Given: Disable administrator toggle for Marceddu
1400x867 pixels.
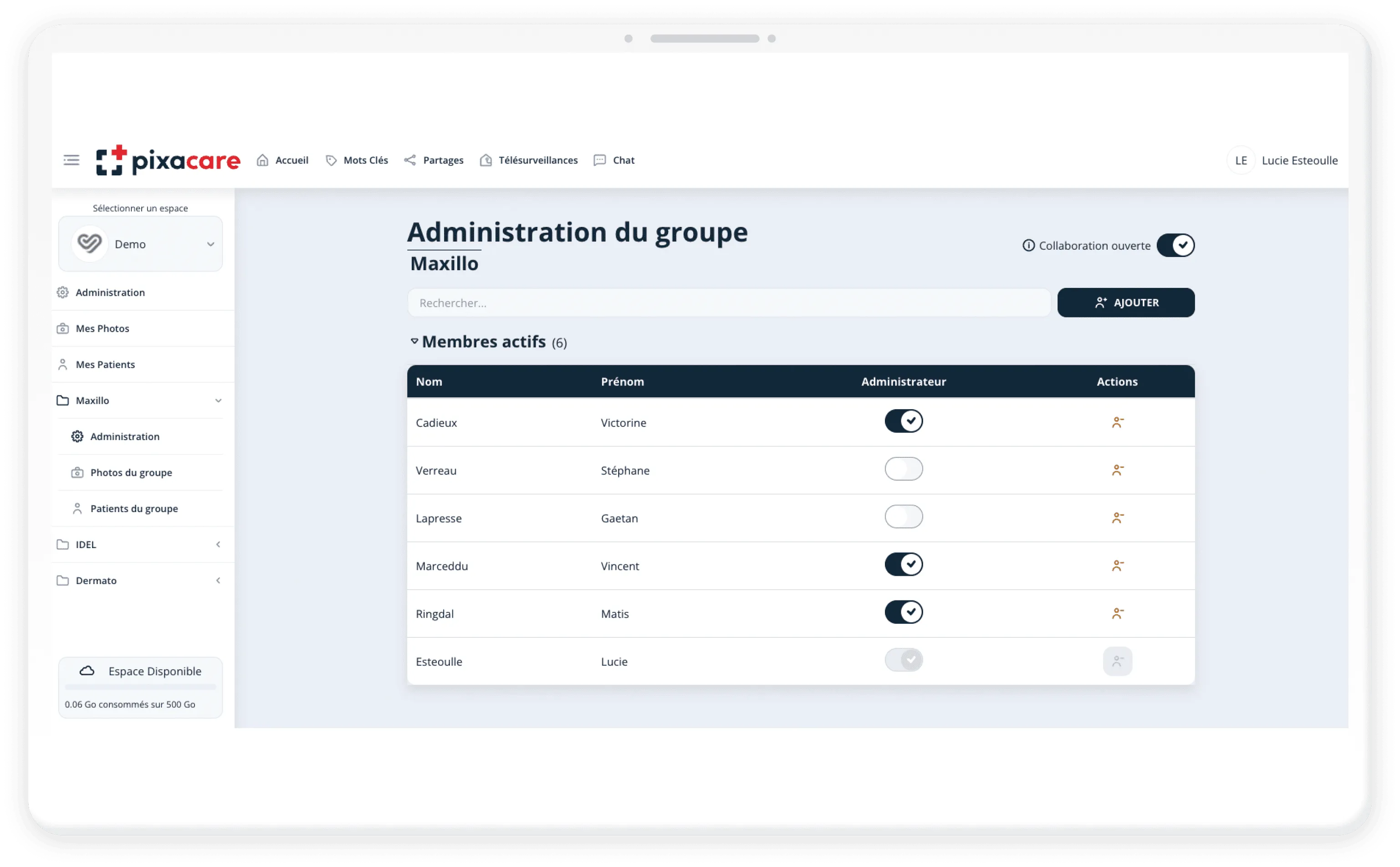Looking at the screenshot, I should click(904, 564).
